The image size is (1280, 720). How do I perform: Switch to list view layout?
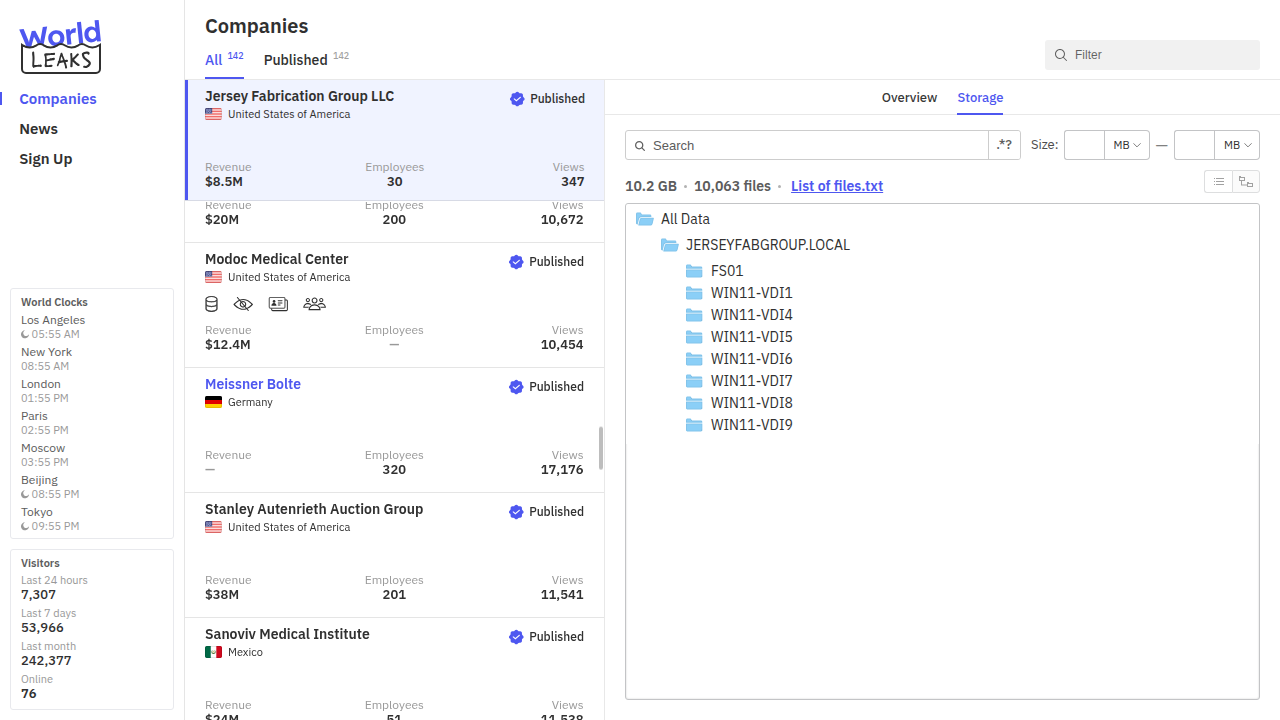coord(1218,181)
